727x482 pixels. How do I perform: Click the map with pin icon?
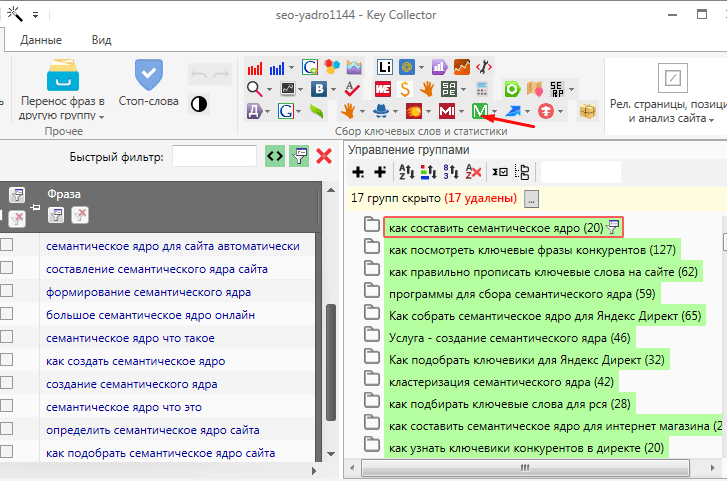click(x=535, y=89)
